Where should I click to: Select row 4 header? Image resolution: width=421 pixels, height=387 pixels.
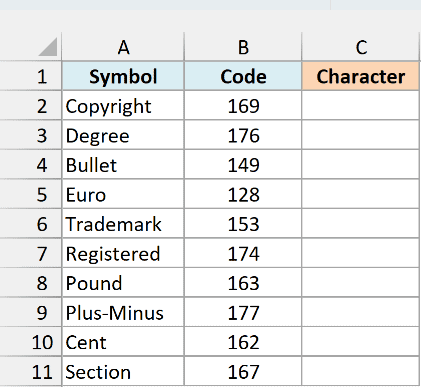[31, 165]
